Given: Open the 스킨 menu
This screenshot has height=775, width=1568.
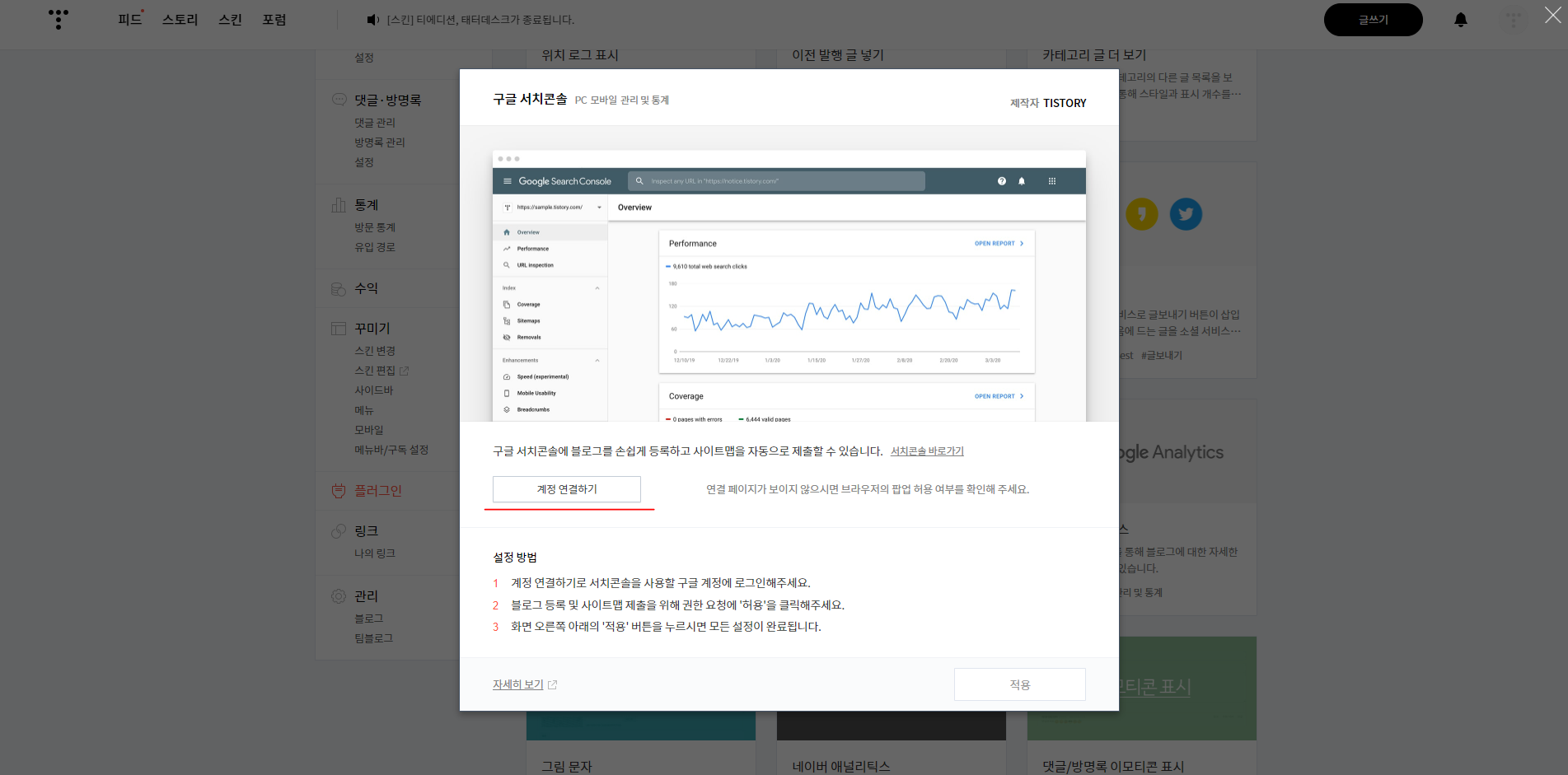Looking at the screenshot, I should point(230,20).
